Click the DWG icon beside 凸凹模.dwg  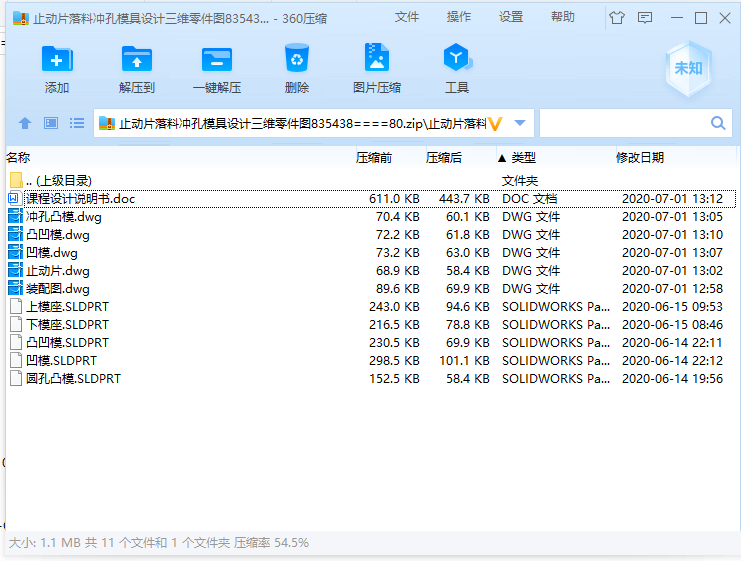click(16, 234)
